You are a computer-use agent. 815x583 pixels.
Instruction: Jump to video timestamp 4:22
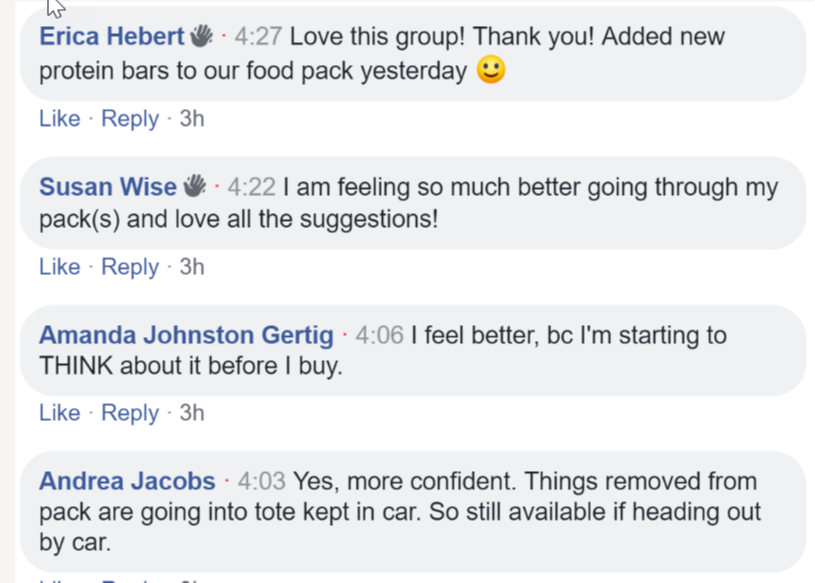250,187
